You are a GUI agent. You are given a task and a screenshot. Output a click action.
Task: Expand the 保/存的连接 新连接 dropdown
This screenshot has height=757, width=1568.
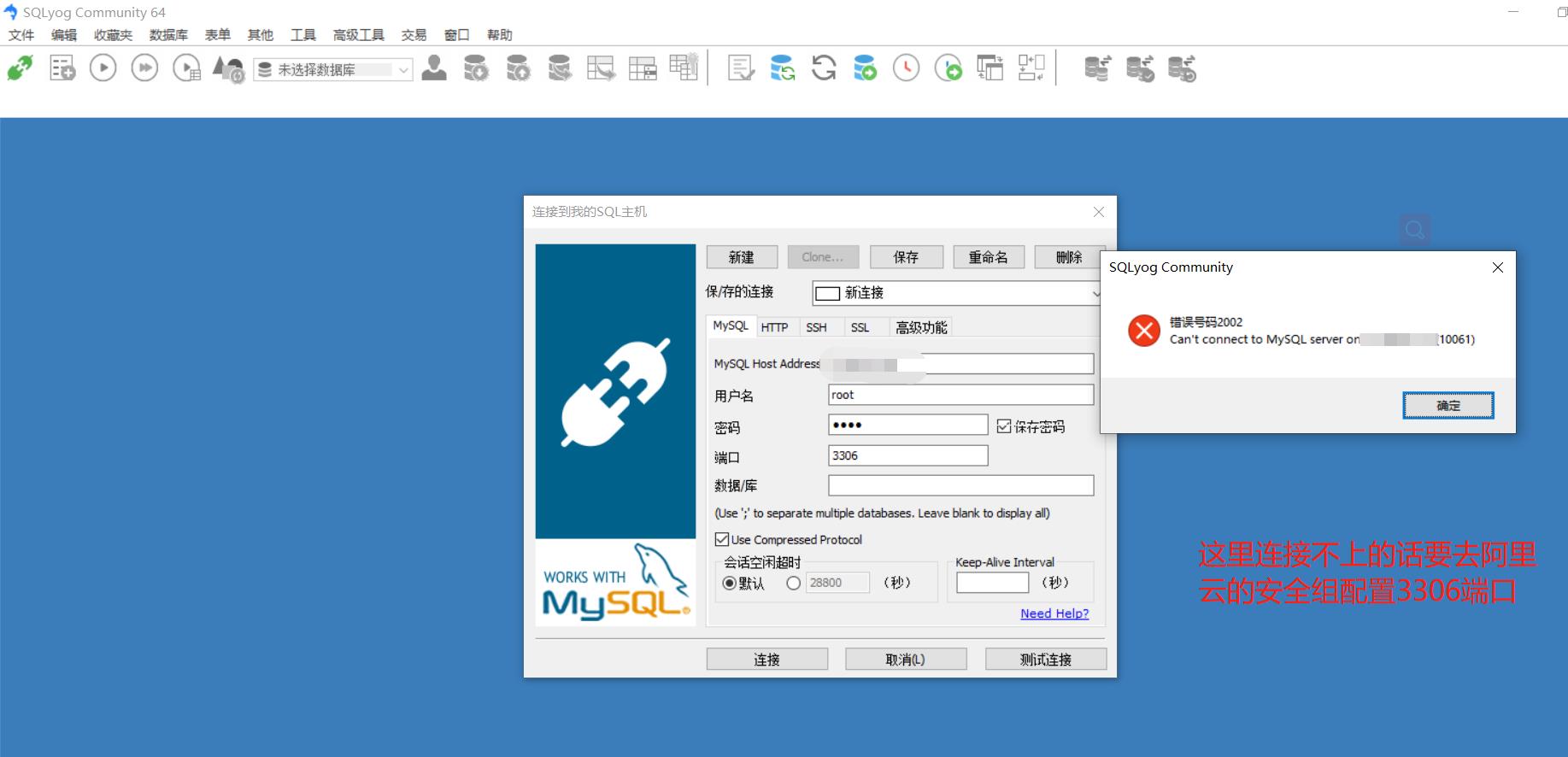(x=957, y=293)
